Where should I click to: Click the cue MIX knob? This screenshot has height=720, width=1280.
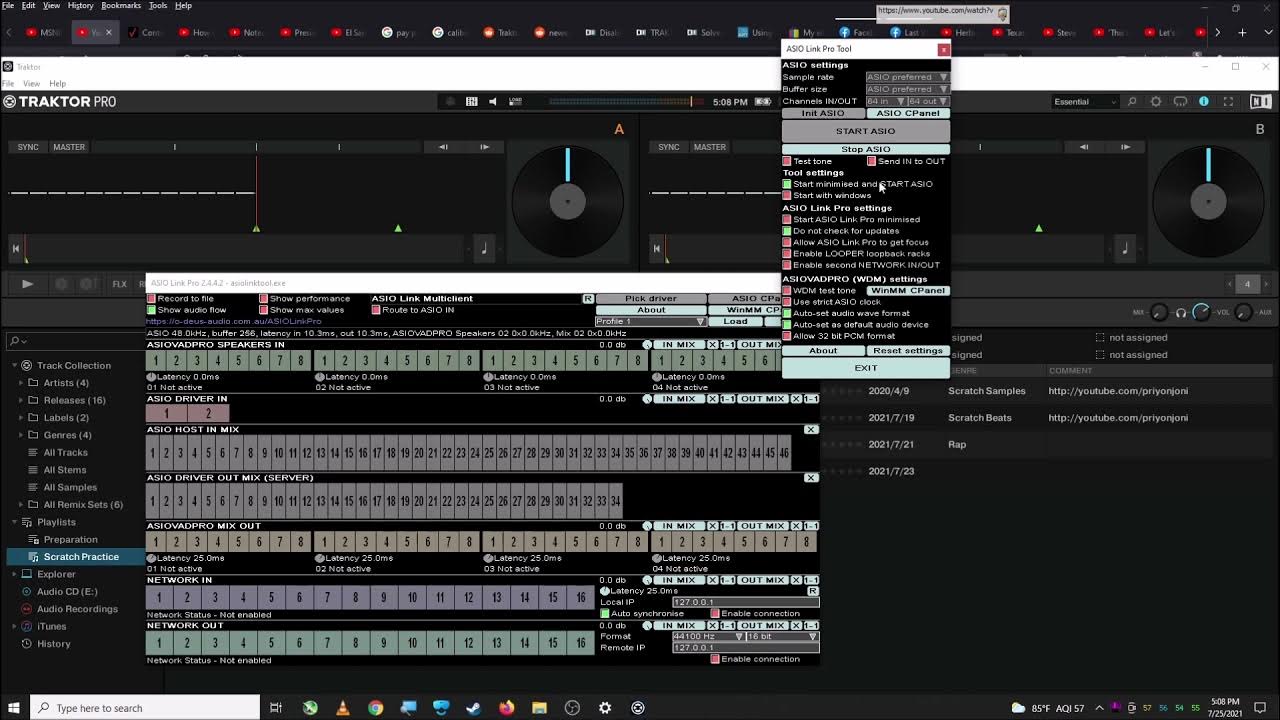point(1159,313)
